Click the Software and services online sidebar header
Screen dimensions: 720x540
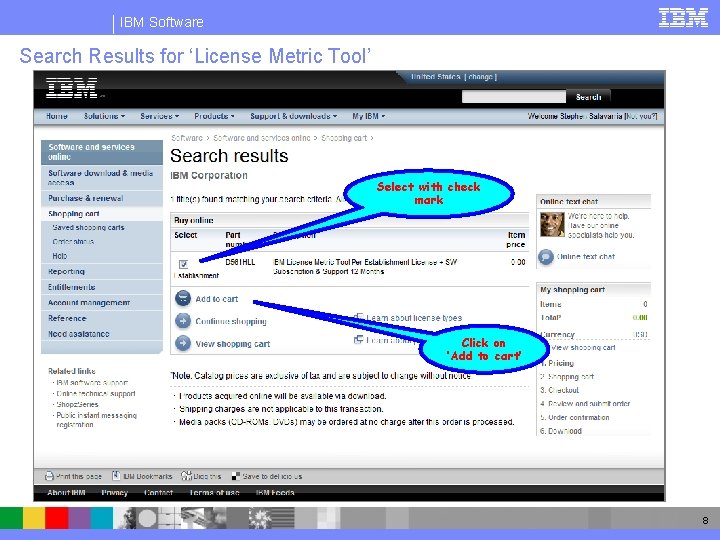point(101,152)
